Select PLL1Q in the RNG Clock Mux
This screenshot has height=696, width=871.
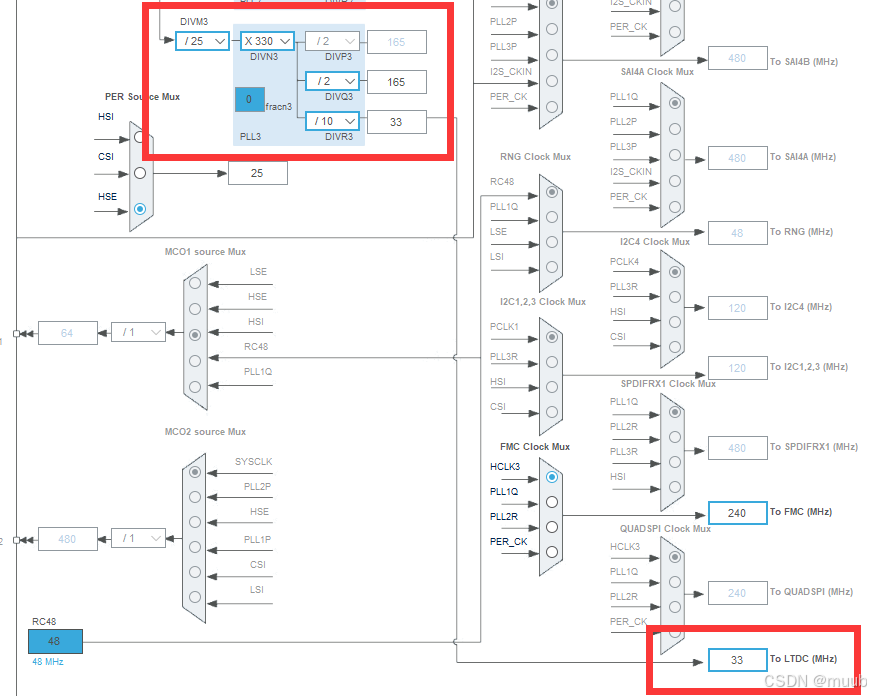552,218
